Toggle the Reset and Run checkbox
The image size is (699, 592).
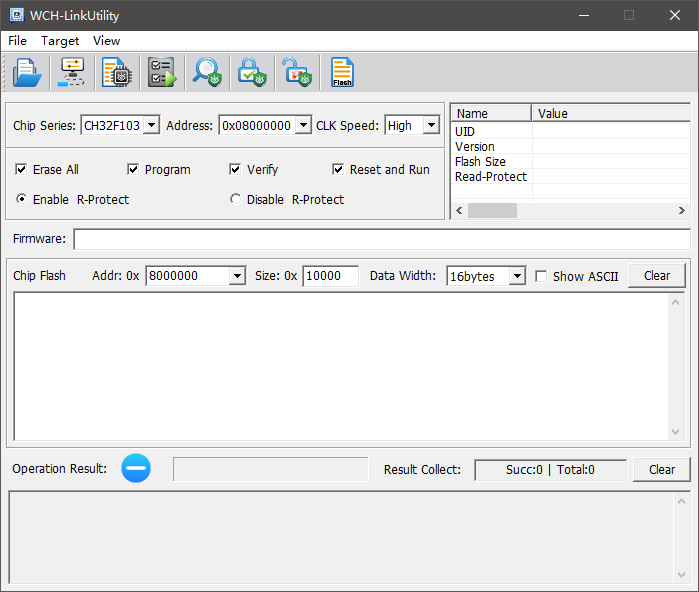[x=338, y=169]
